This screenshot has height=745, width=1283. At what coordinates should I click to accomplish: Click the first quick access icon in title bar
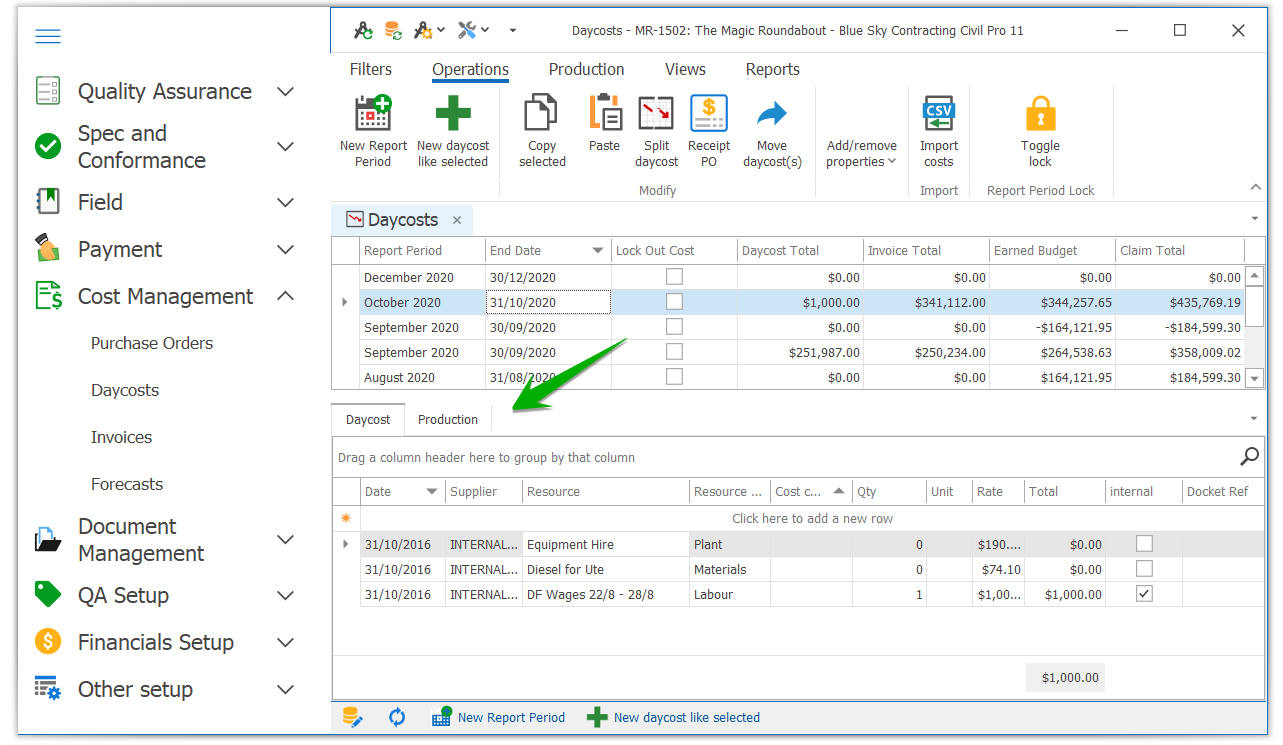363,31
